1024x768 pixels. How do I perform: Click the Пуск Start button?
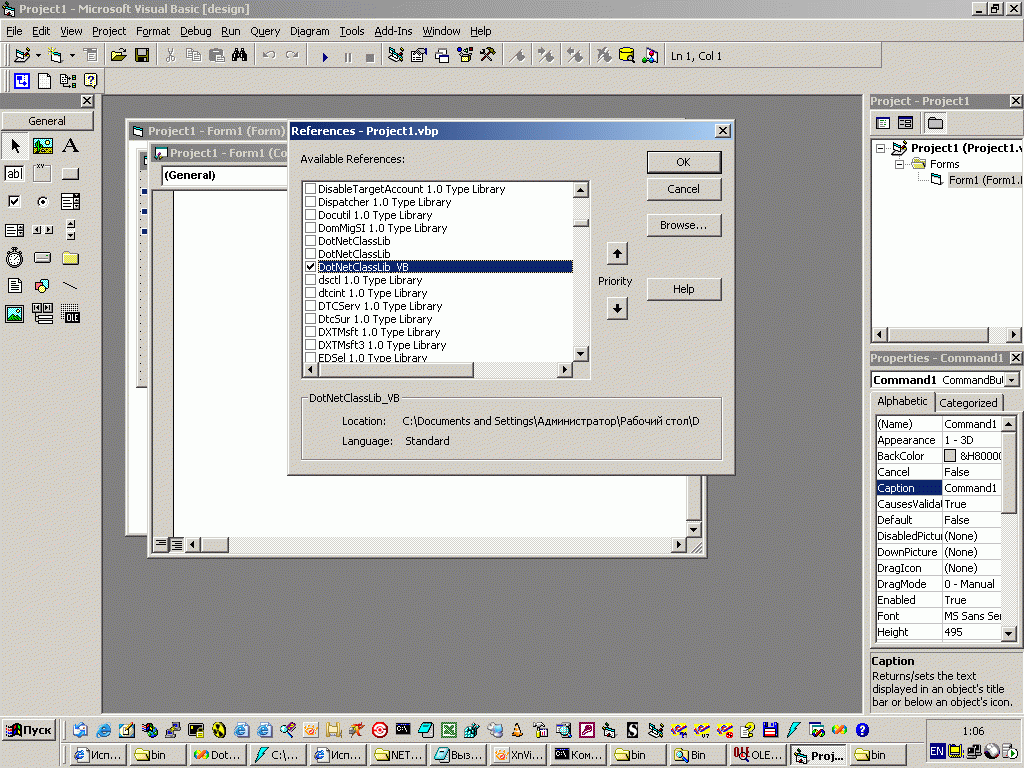[x=29, y=730]
